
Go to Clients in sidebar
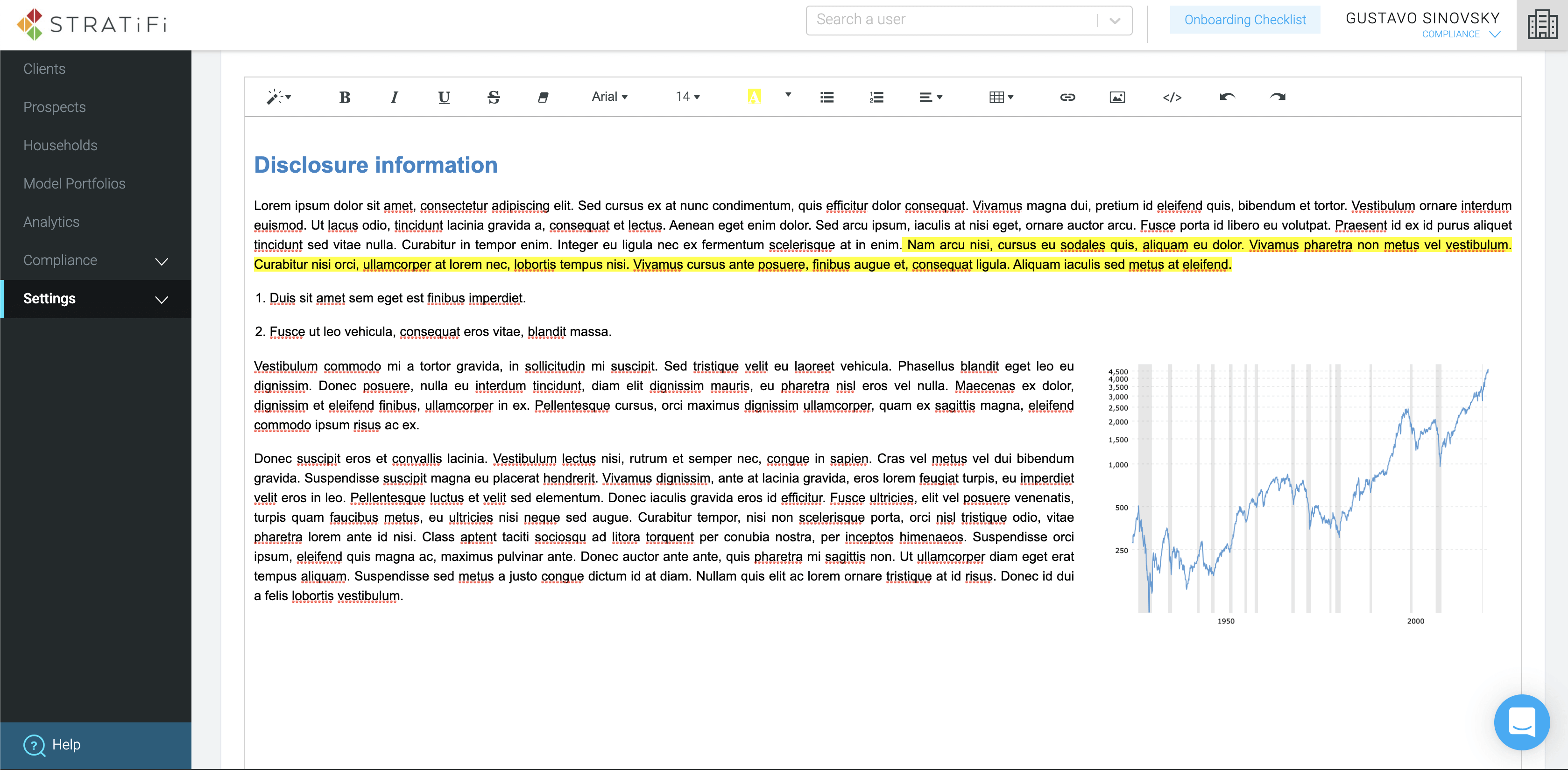click(x=44, y=69)
